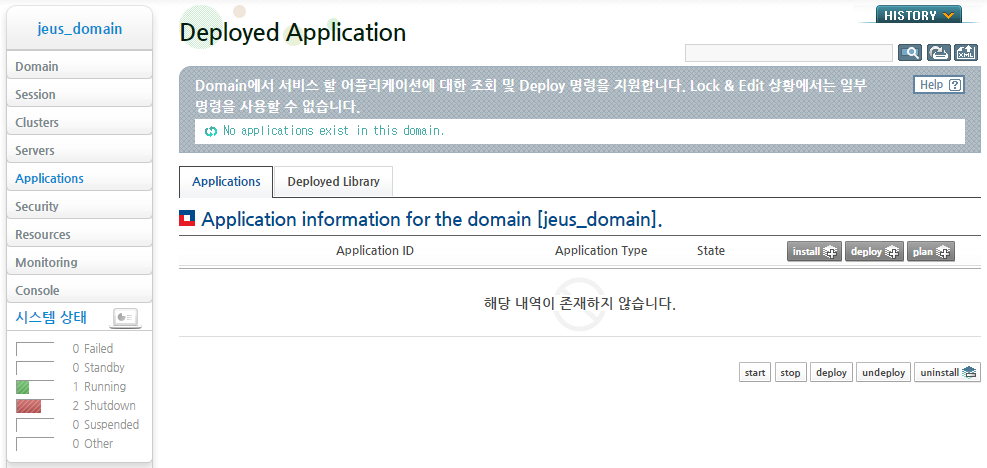Image resolution: width=987 pixels, height=468 pixels.
Task: Click the gray deploy button in table header
Action: pos(874,251)
